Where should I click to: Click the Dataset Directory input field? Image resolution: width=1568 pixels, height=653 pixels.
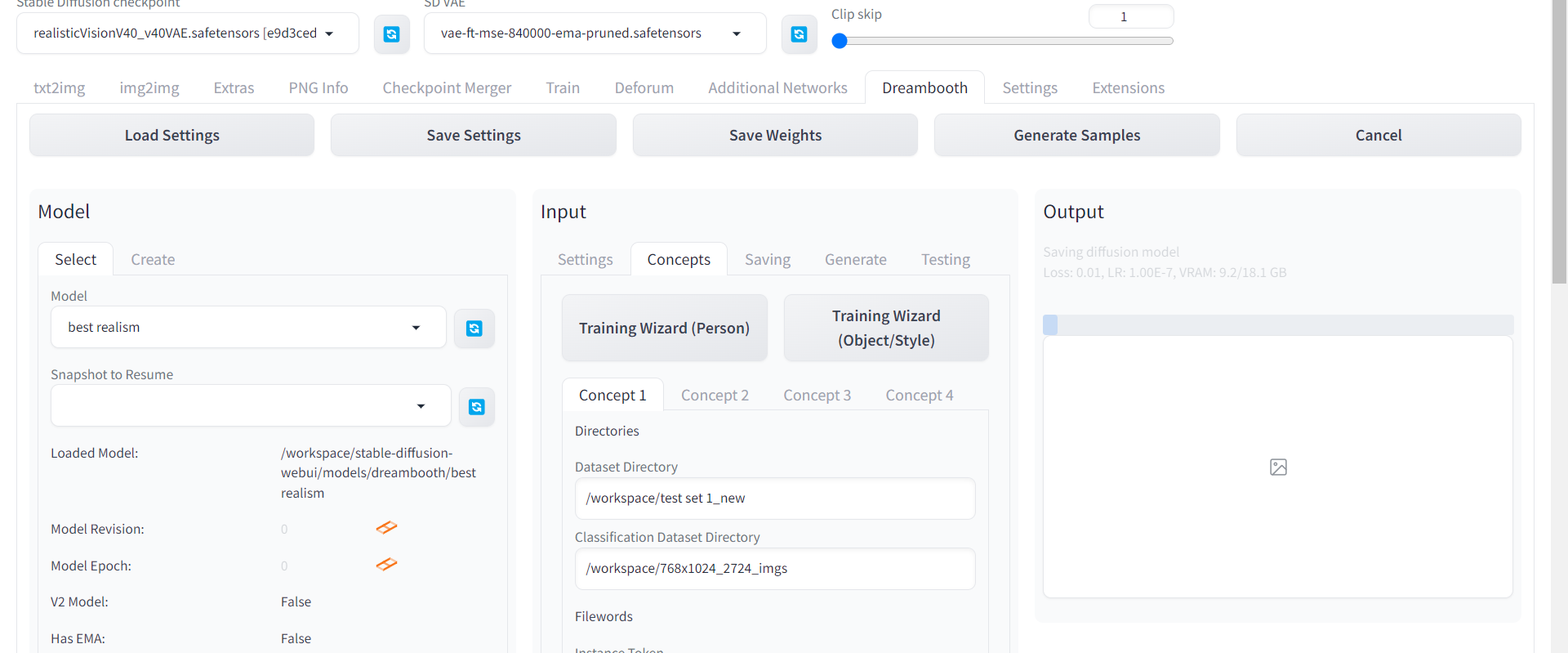click(774, 499)
